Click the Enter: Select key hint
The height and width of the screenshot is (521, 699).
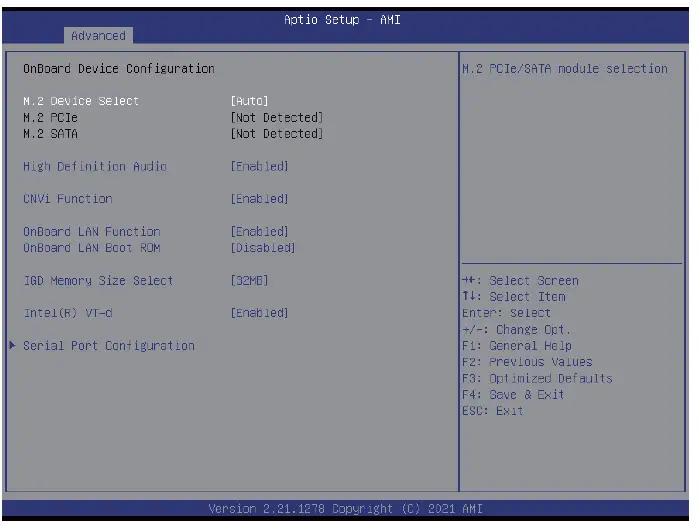(x=506, y=313)
